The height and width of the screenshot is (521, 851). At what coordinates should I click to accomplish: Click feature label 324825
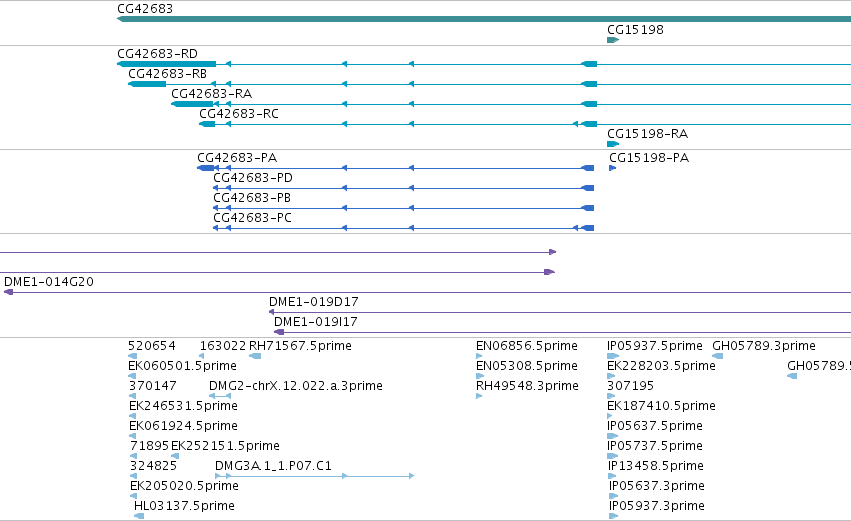(154, 467)
